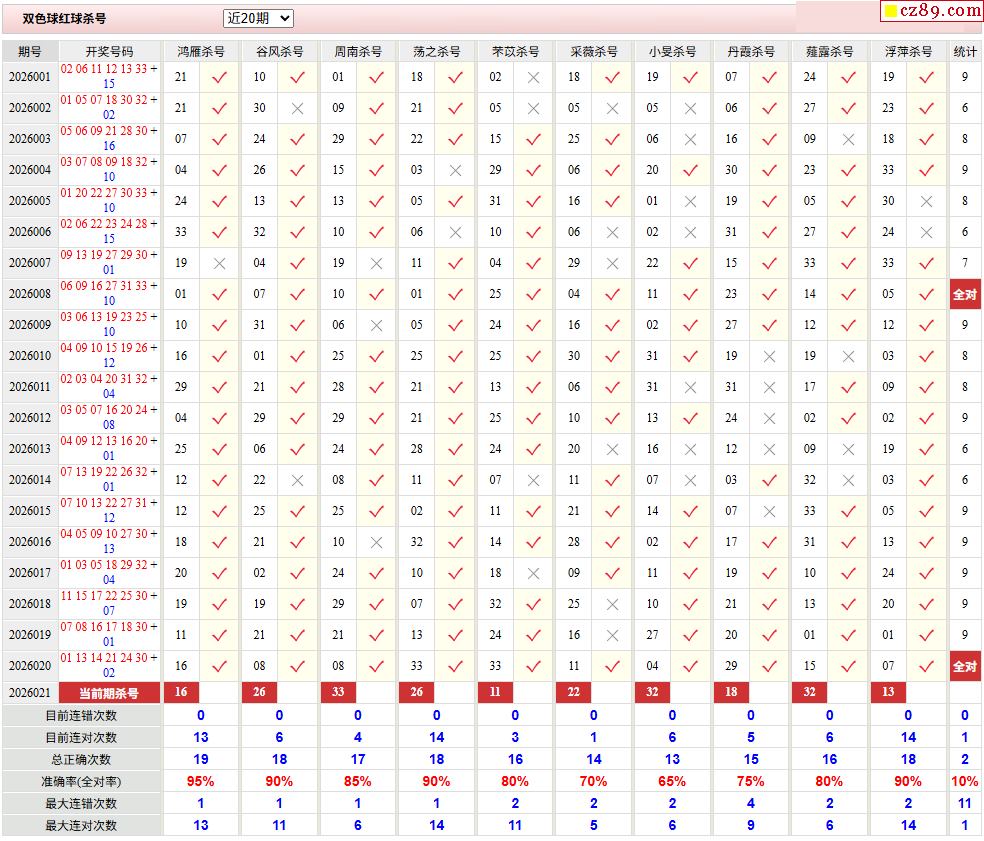Open the 近20期 period dropdown
This screenshot has width=984, height=841.
coord(258,18)
